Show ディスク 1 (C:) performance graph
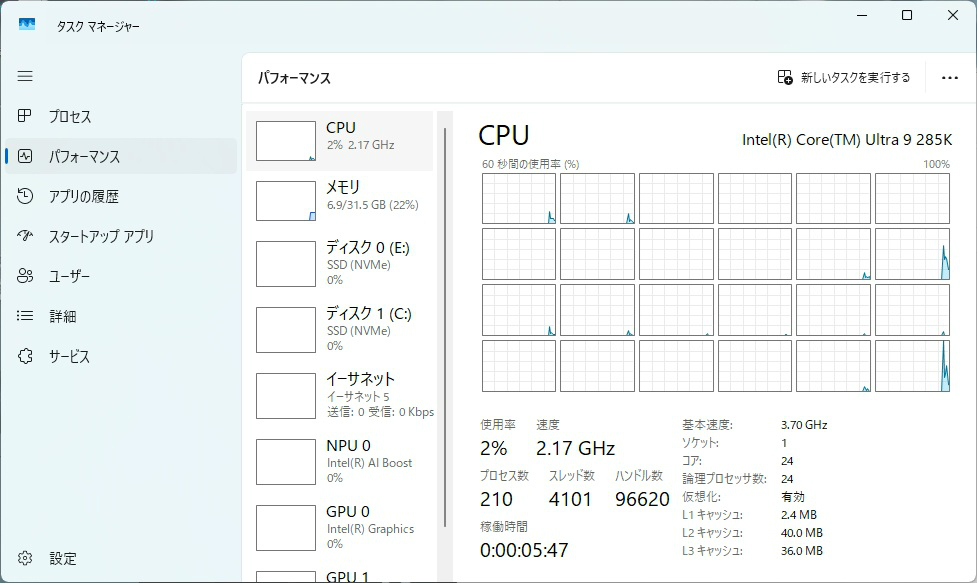Screen dimensions: 977x583 click(x=340, y=330)
